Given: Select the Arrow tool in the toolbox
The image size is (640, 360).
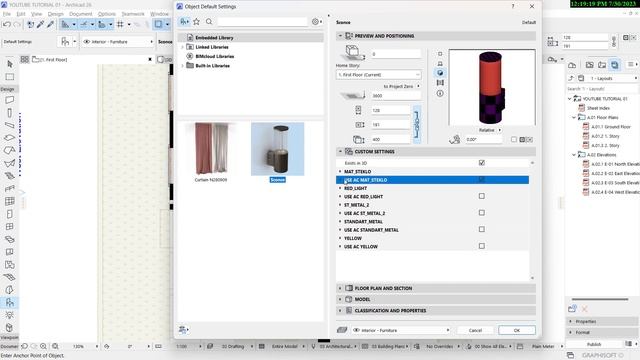Looking at the screenshot, I should (10, 64).
